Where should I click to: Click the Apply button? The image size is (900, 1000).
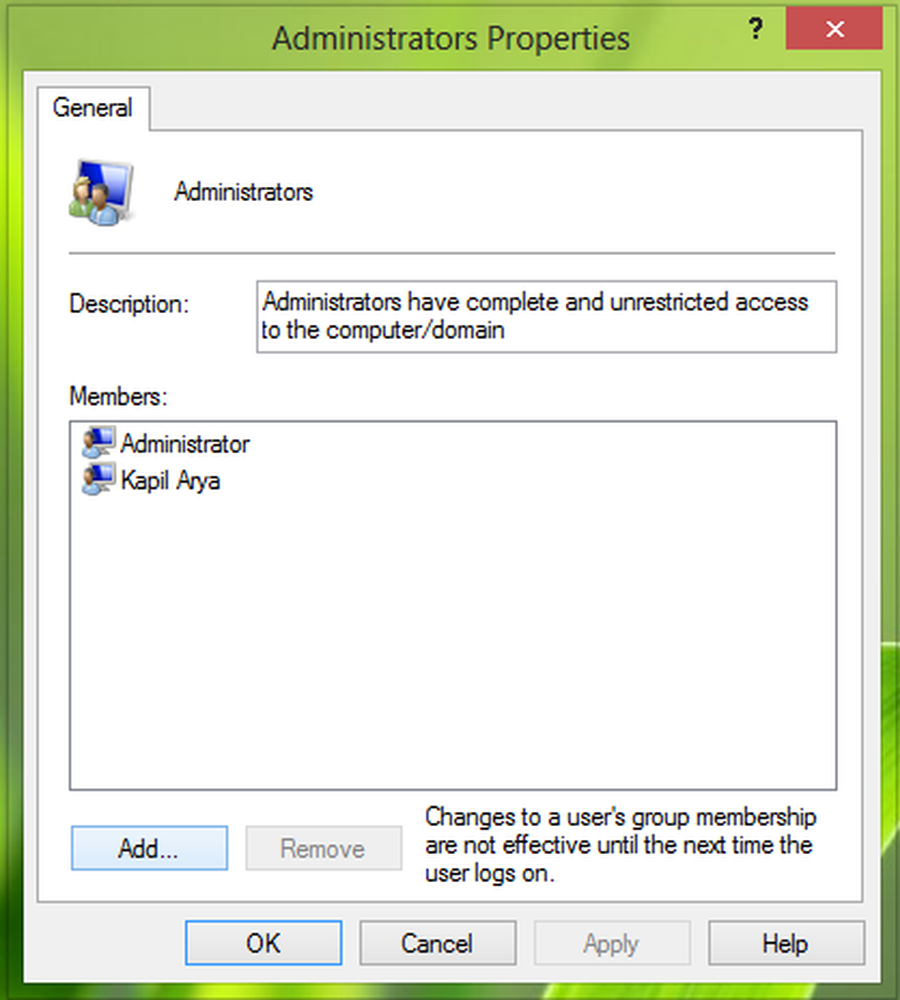[611, 942]
